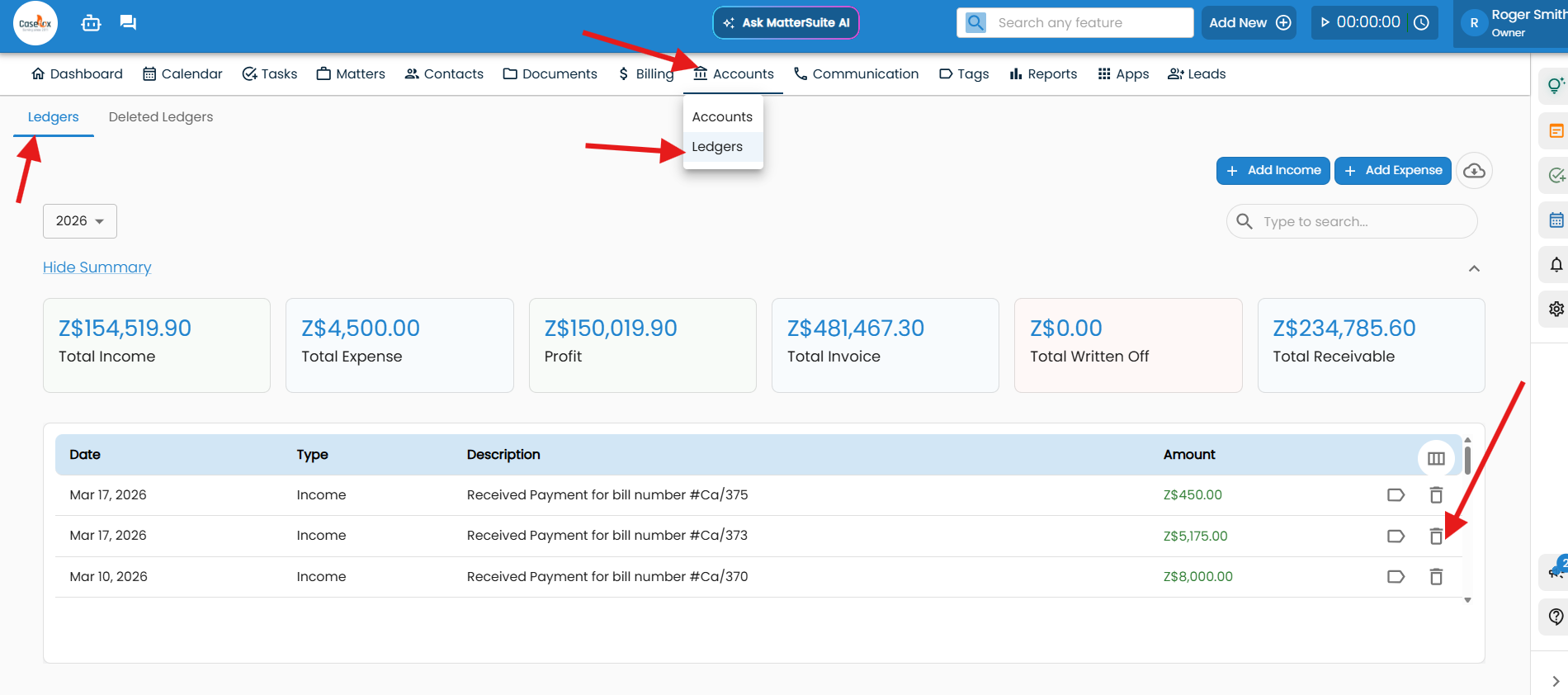
Task: Collapse the summary section chevron
Action: coord(1474,269)
